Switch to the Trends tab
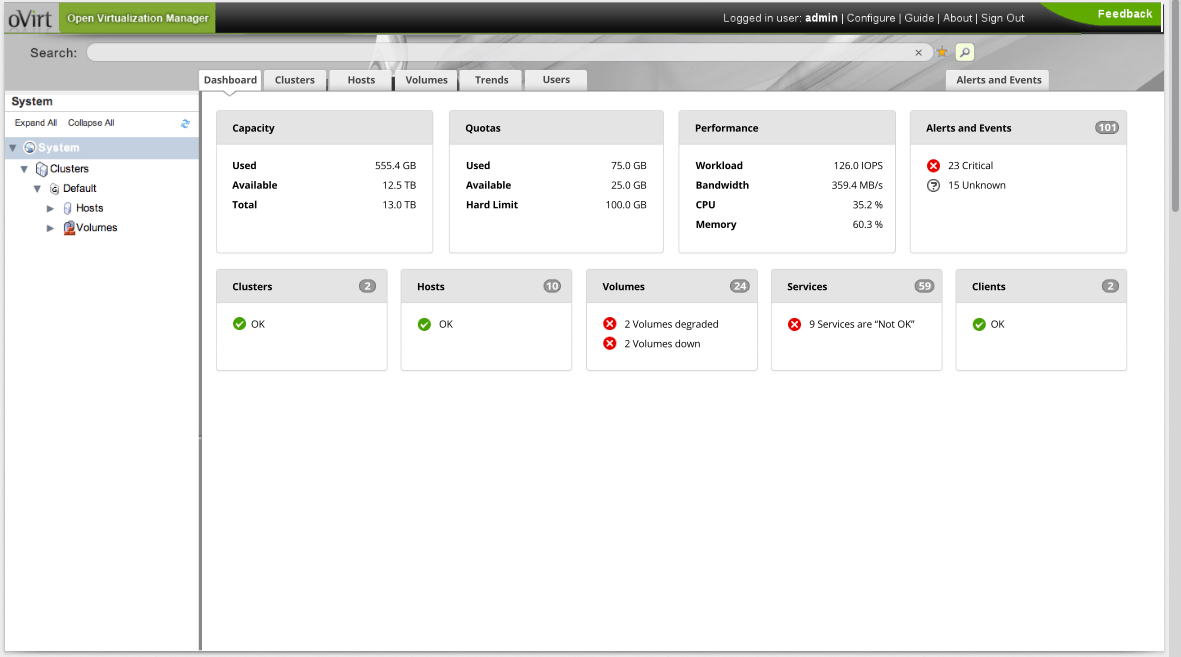The height and width of the screenshot is (657, 1181). 491,80
